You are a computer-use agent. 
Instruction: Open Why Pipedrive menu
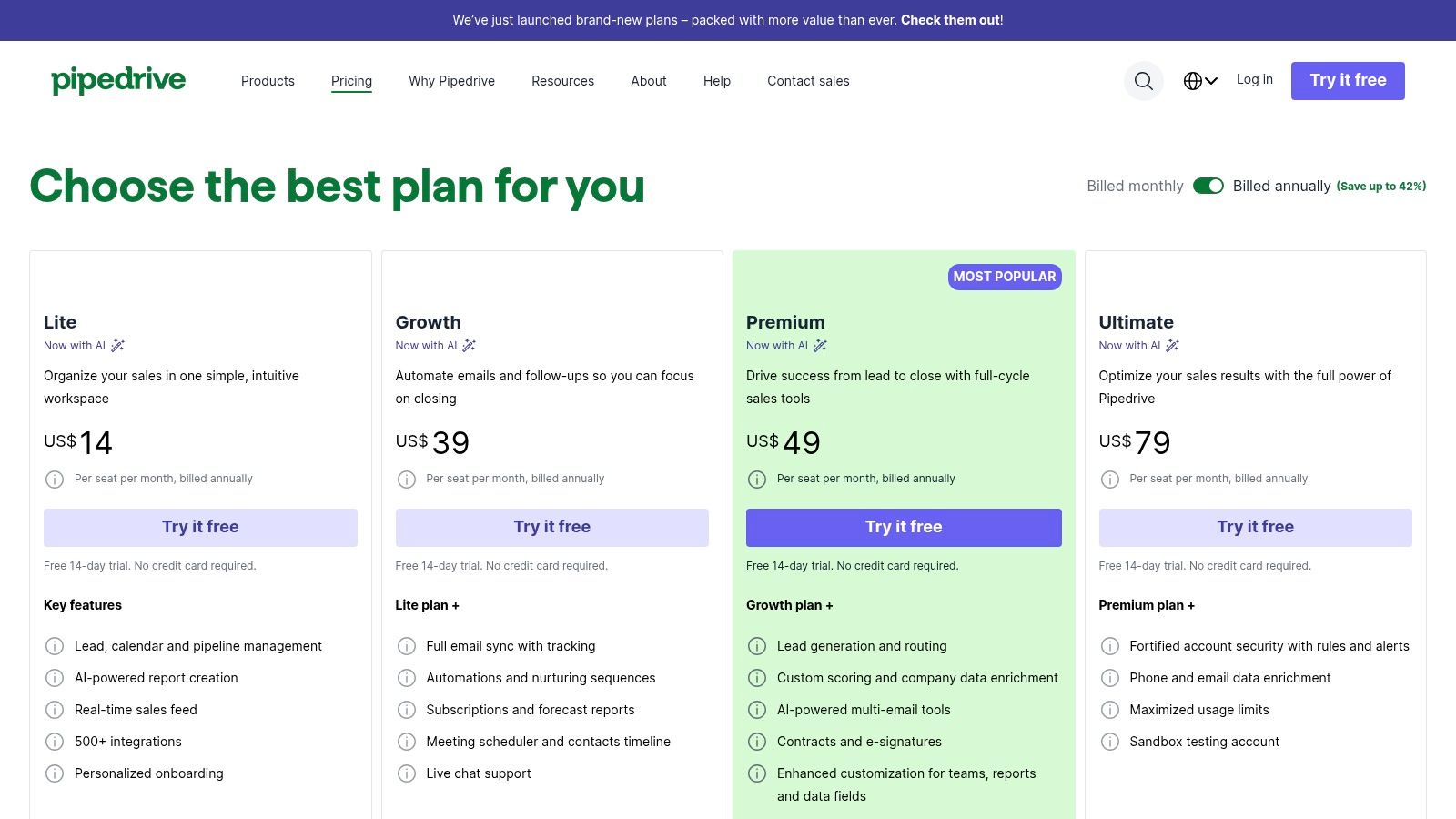[451, 81]
